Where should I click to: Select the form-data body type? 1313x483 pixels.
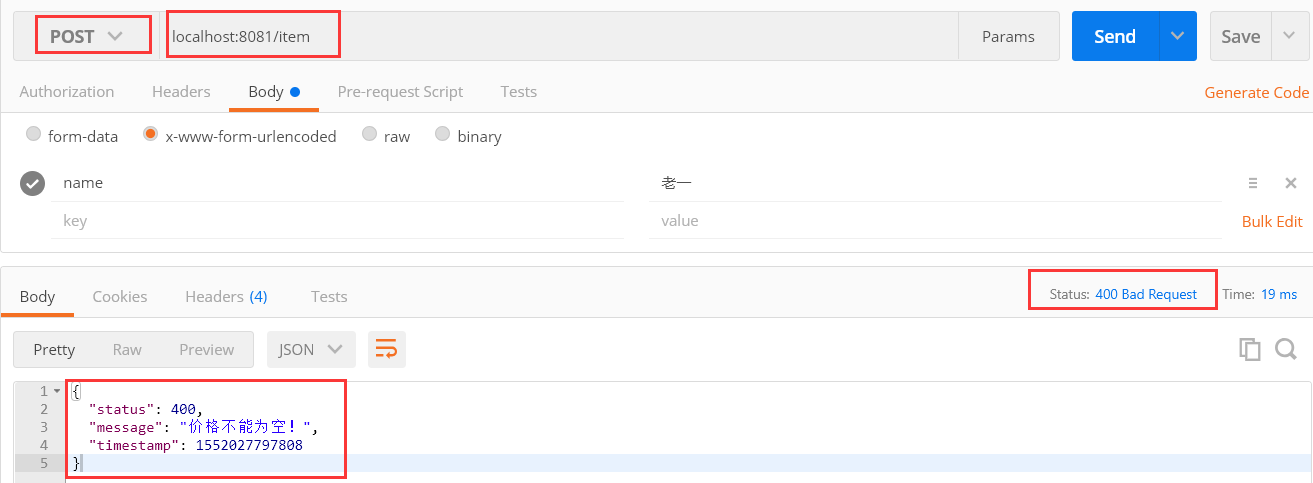point(34,134)
